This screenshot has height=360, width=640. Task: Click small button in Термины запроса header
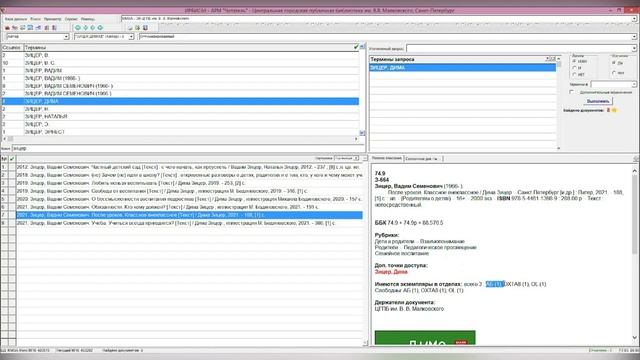tap(552, 59)
